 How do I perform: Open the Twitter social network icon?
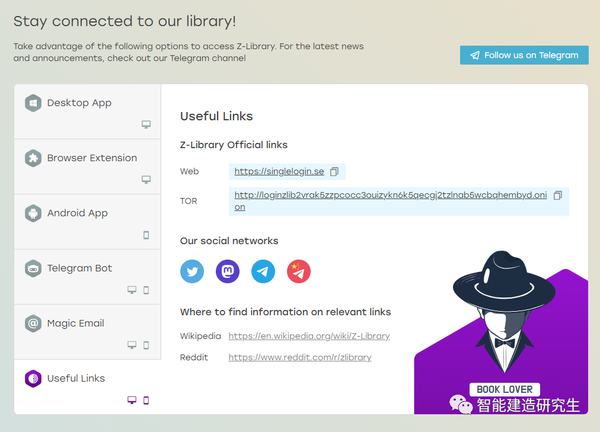pyautogui.click(x=192, y=271)
